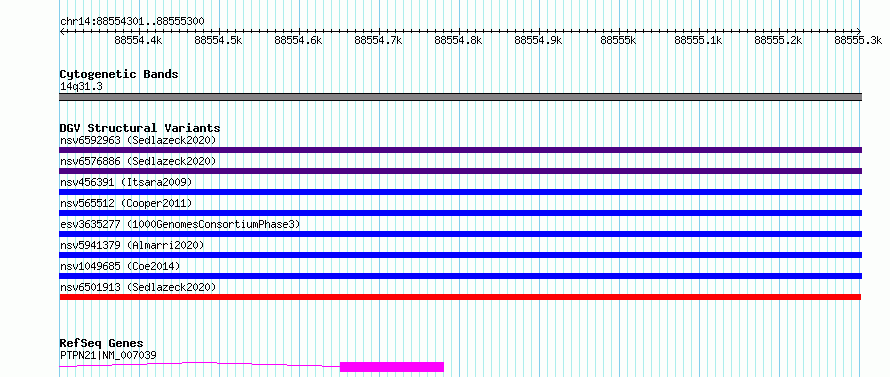
Task: Click the nsv5941379 (Almarri2020) variant label
Action: 132,245
